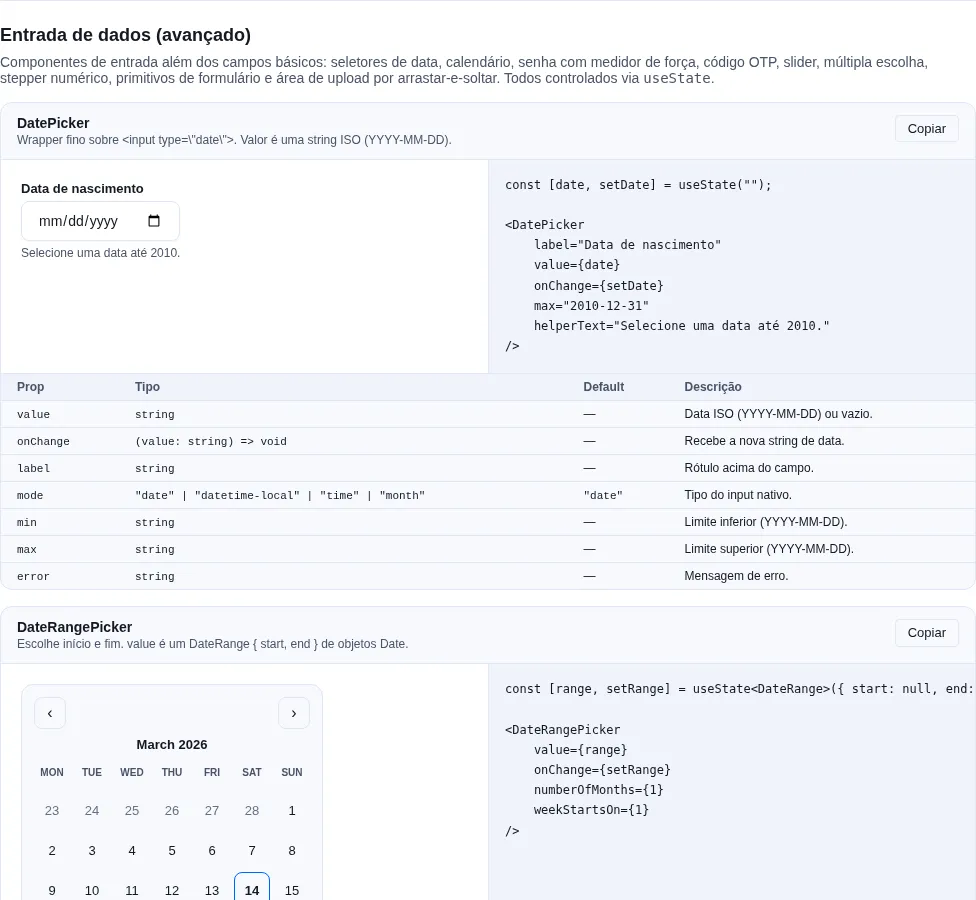Copy the DatePicker code example

coord(926,129)
